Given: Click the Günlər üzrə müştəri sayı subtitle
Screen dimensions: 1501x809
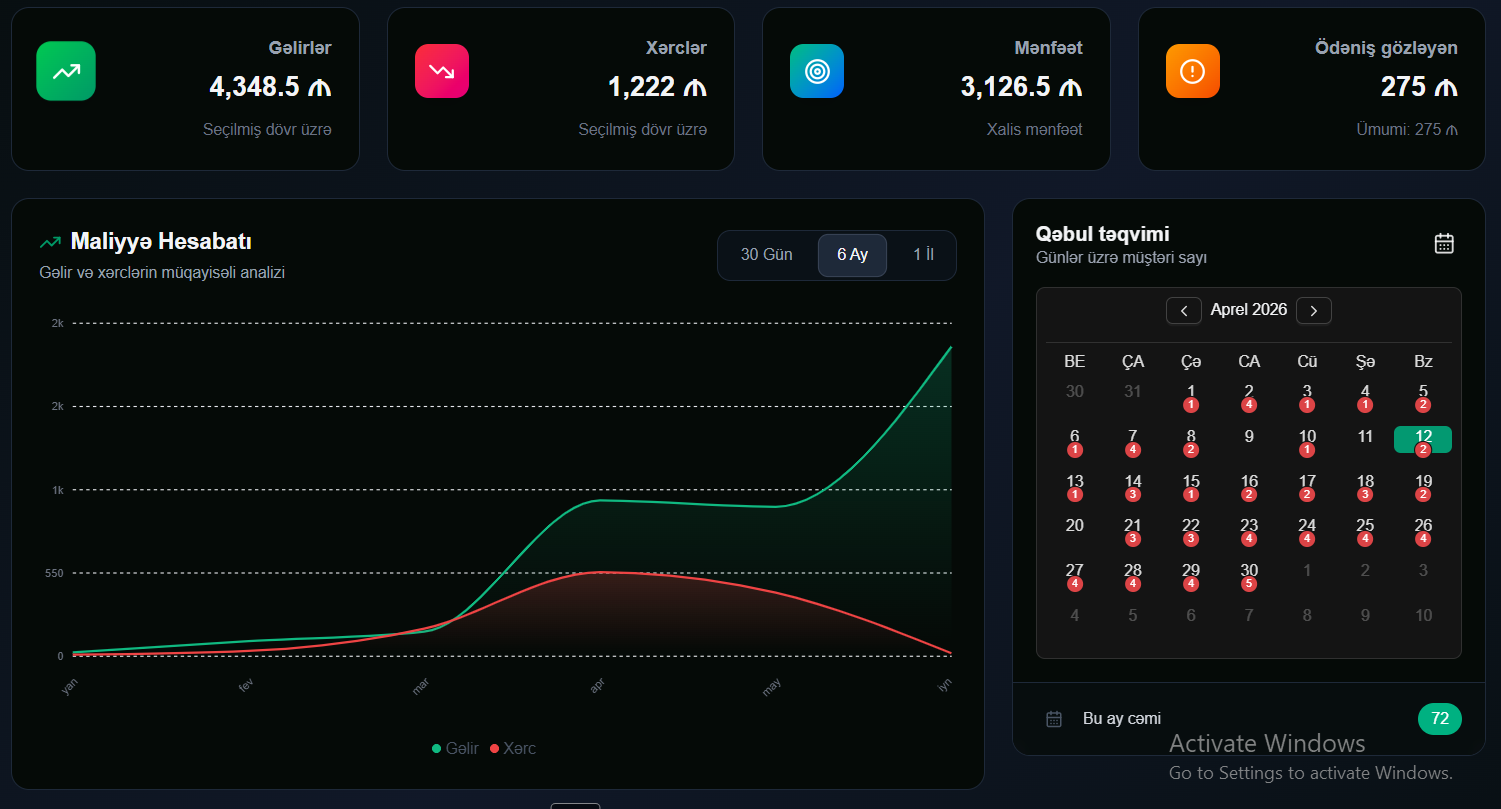Looking at the screenshot, I should [1121, 258].
